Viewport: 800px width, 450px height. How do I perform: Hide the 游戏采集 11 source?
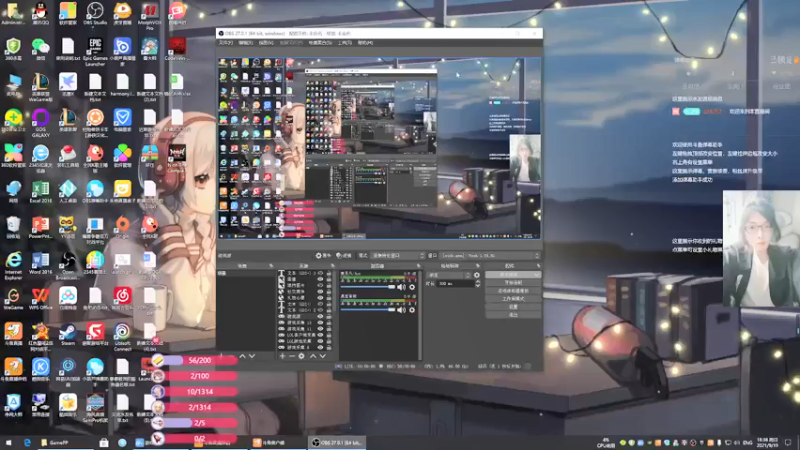pos(320,329)
